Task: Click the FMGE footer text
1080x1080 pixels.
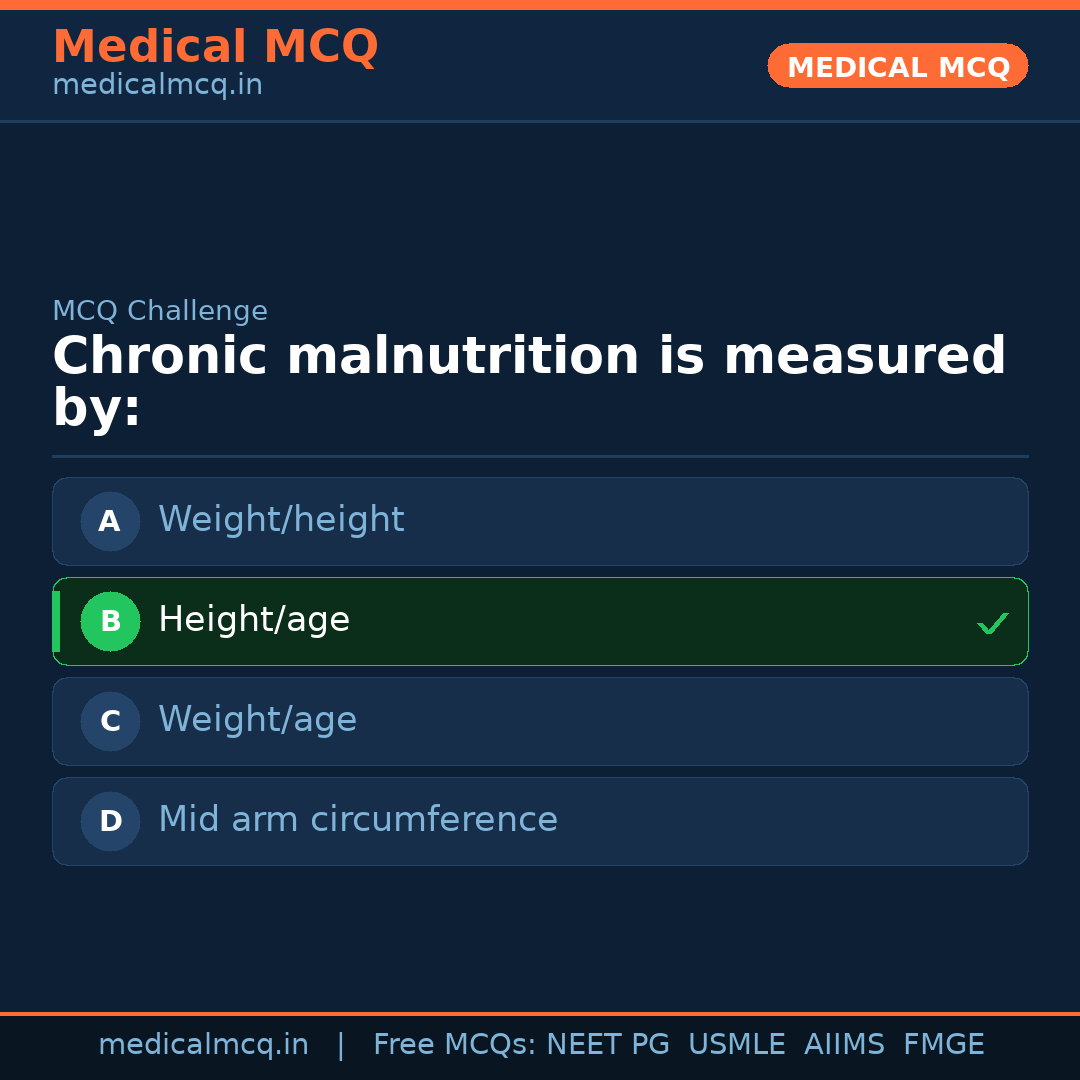Action: pyautogui.click(x=943, y=1045)
